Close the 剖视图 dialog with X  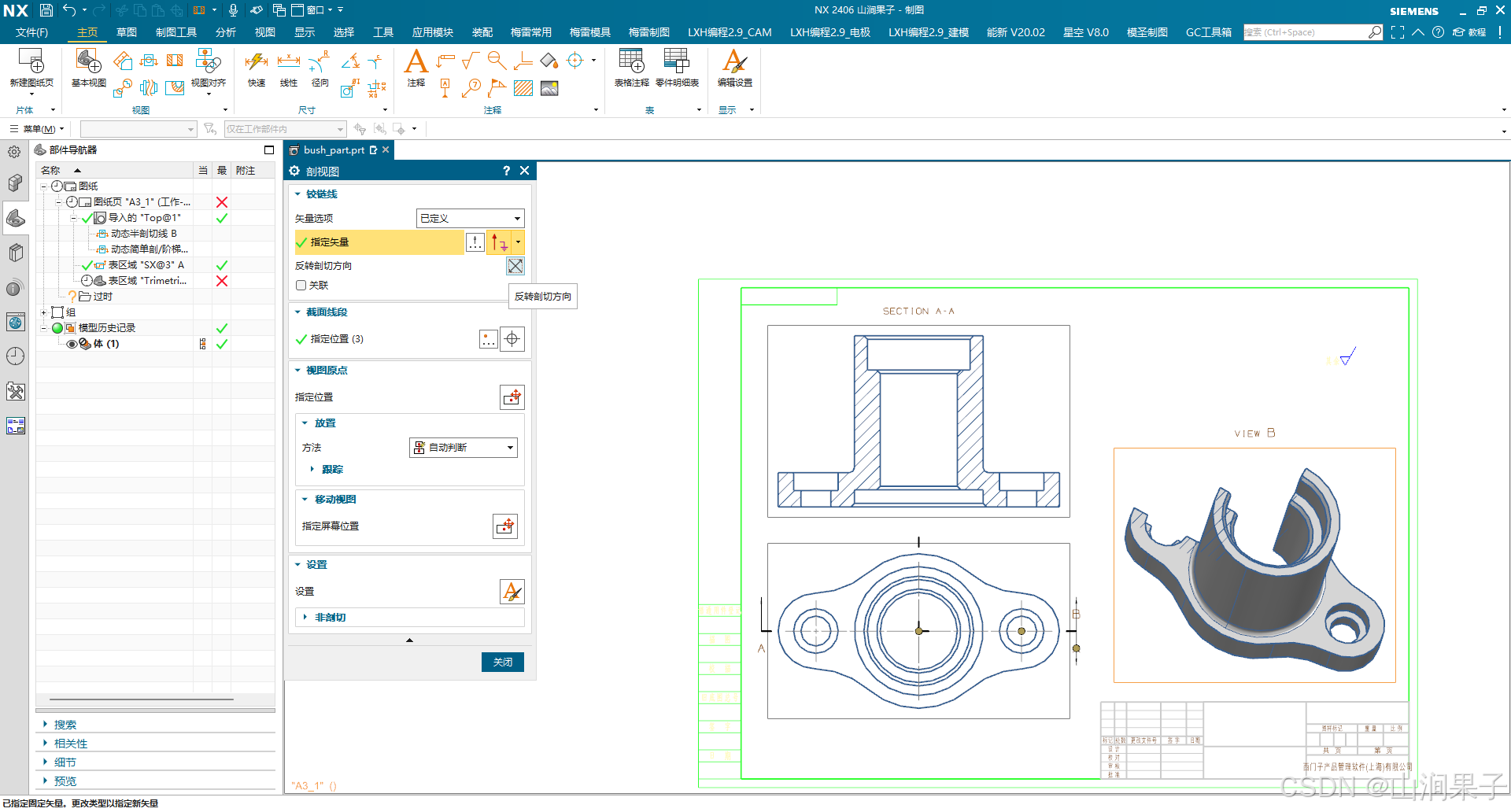pyautogui.click(x=525, y=171)
